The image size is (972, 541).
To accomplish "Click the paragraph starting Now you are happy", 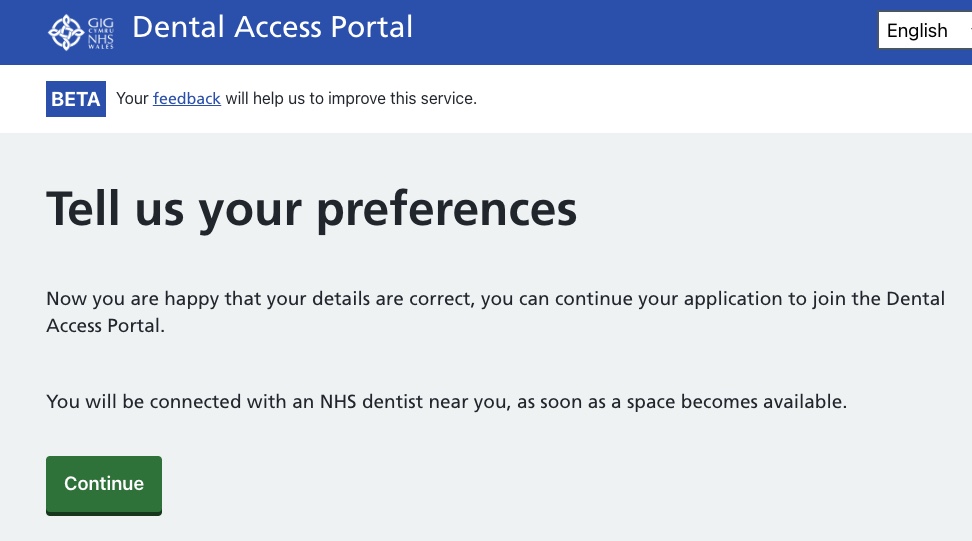I will coord(495,312).
